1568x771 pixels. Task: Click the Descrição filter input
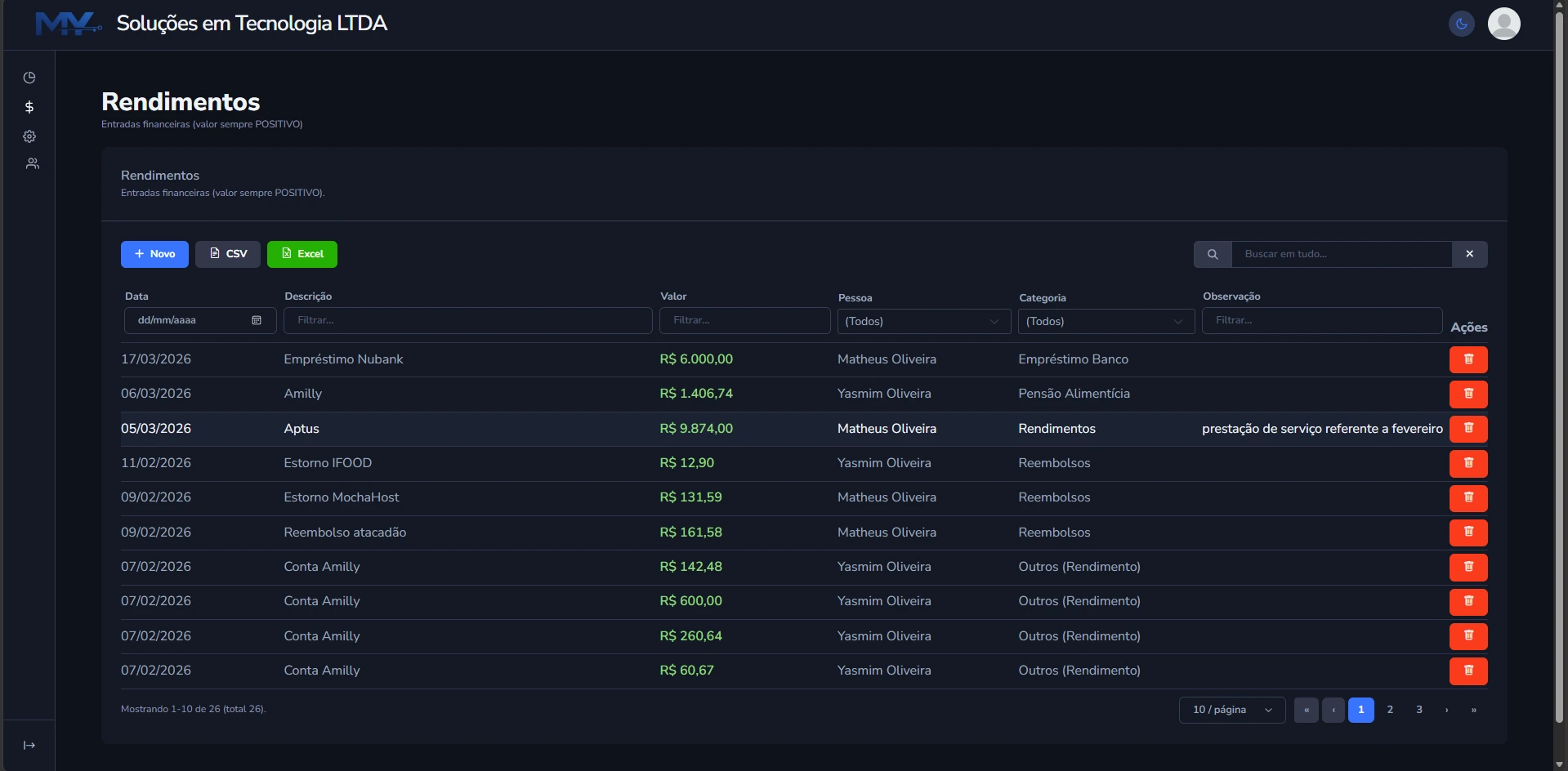[x=467, y=320]
